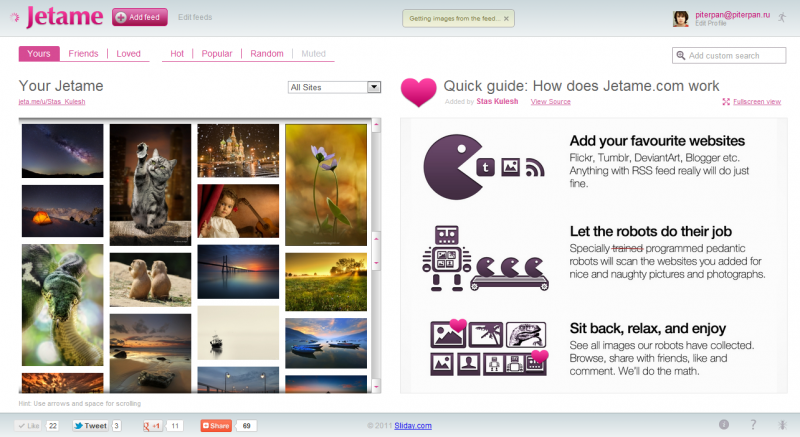Click the 'Let the robots do their job' heading
Image resolution: width=800 pixels, height=437 pixels.
pyautogui.click(x=651, y=232)
